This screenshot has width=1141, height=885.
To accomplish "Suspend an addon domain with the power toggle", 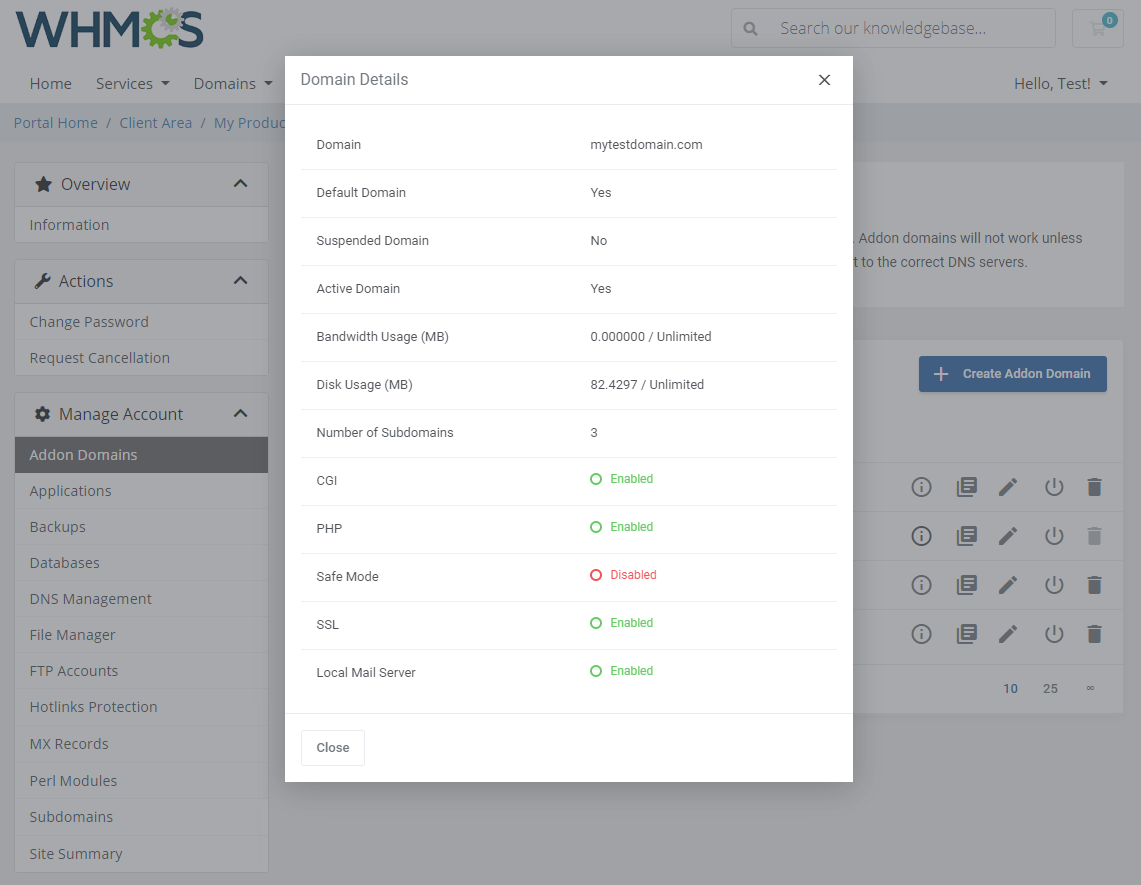I will click(1053, 487).
